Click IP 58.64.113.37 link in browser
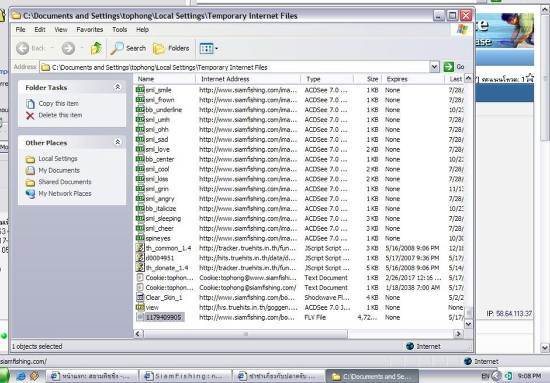Screen dimensions: 550x383 pyautogui.click(x=514, y=313)
